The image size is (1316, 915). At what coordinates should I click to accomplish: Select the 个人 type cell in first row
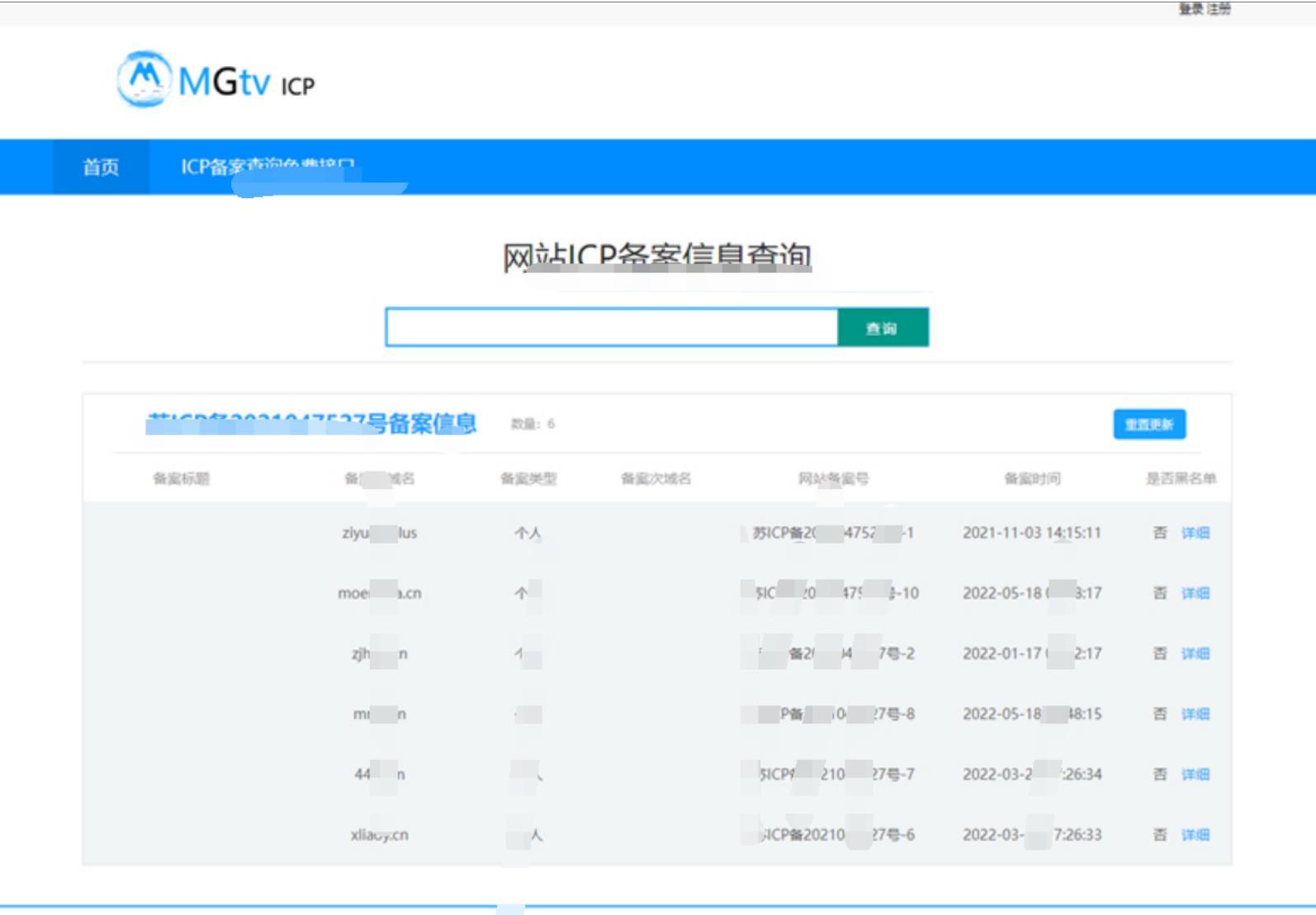coord(528,533)
